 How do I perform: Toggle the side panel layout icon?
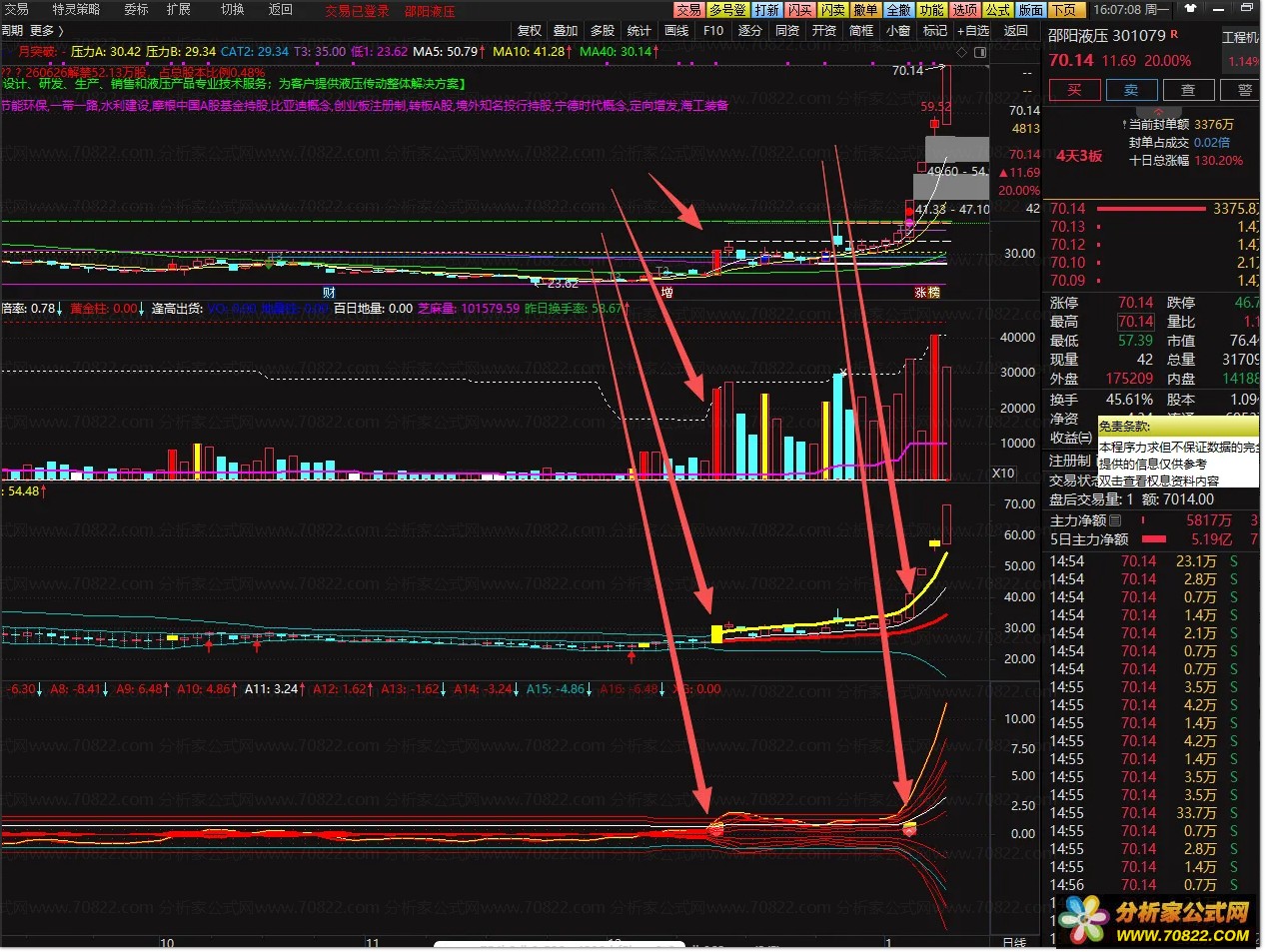pyautogui.click(x=979, y=52)
